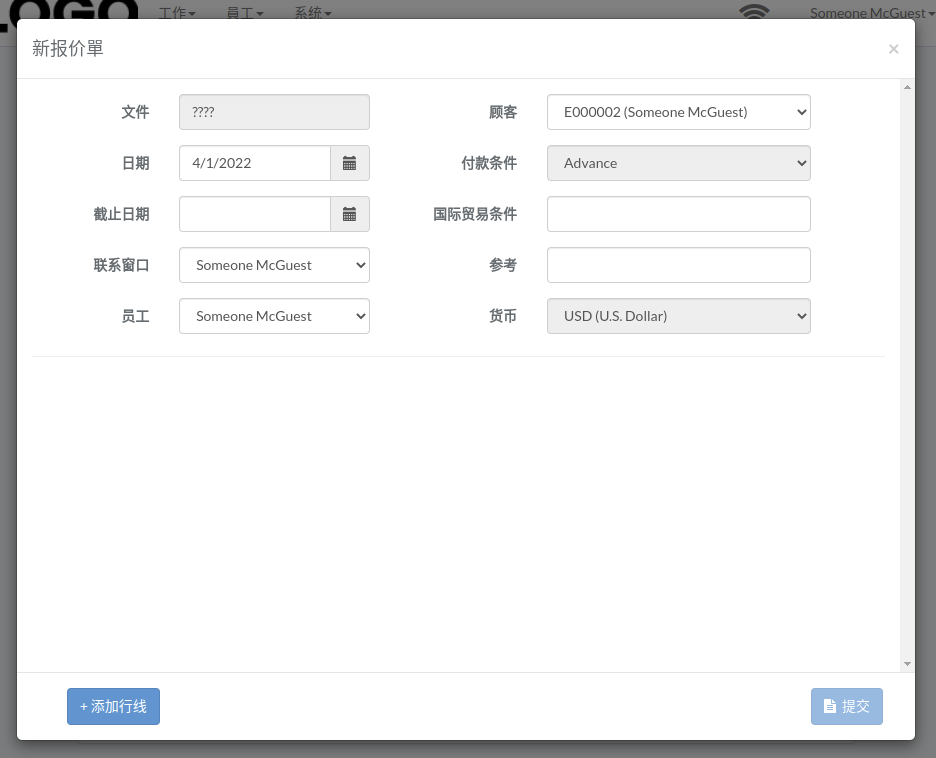This screenshot has height=758, width=936.
Task: Open the Someone McGuest user menu
Action: [x=872, y=13]
